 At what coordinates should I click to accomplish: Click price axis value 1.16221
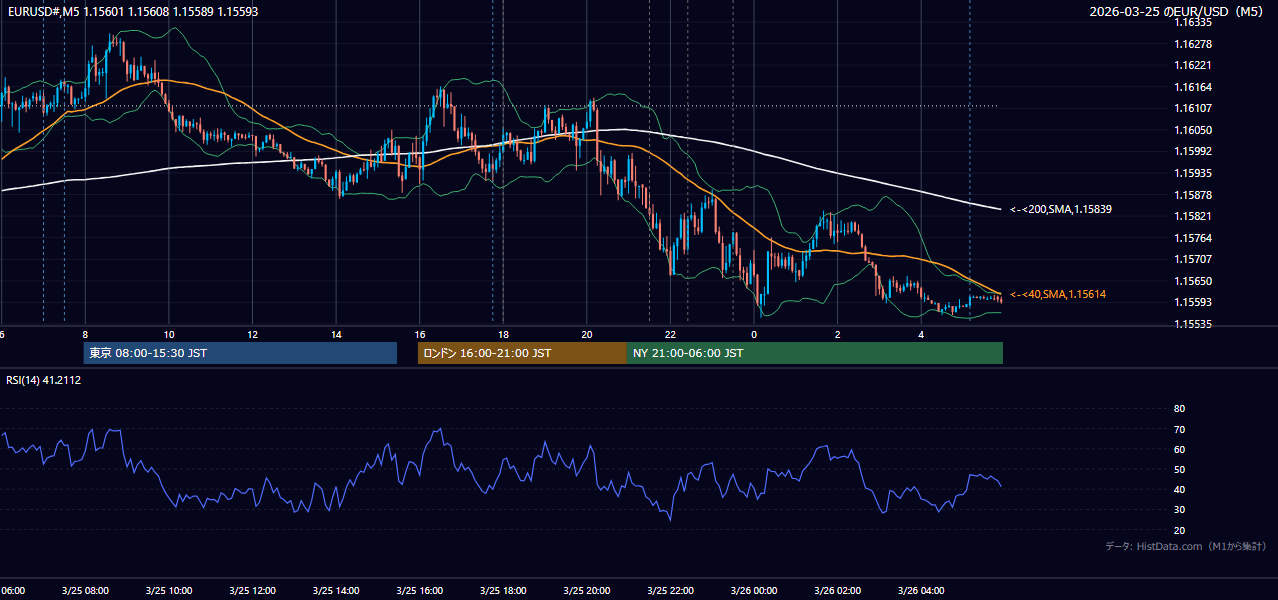pyautogui.click(x=1193, y=65)
